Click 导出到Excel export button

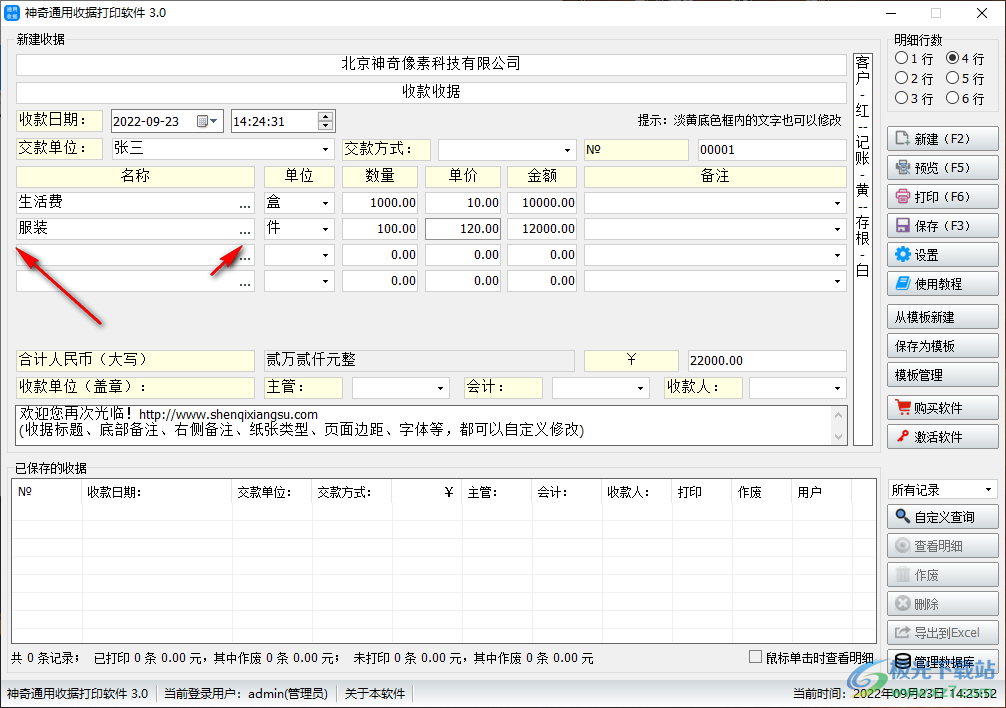tap(941, 632)
